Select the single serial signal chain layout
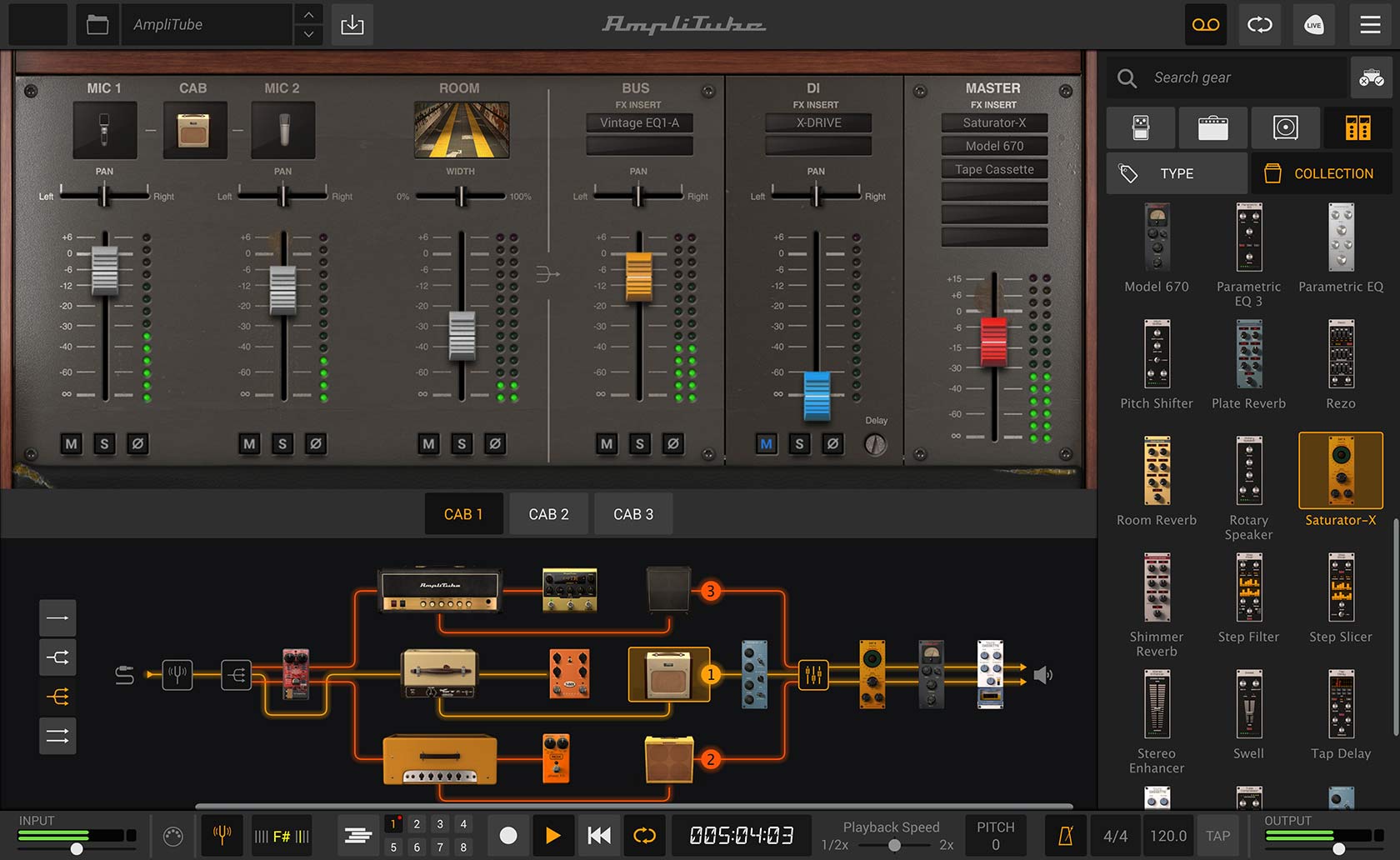Image resolution: width=1400 pixels, height=860 pixels. pos(57,618)
